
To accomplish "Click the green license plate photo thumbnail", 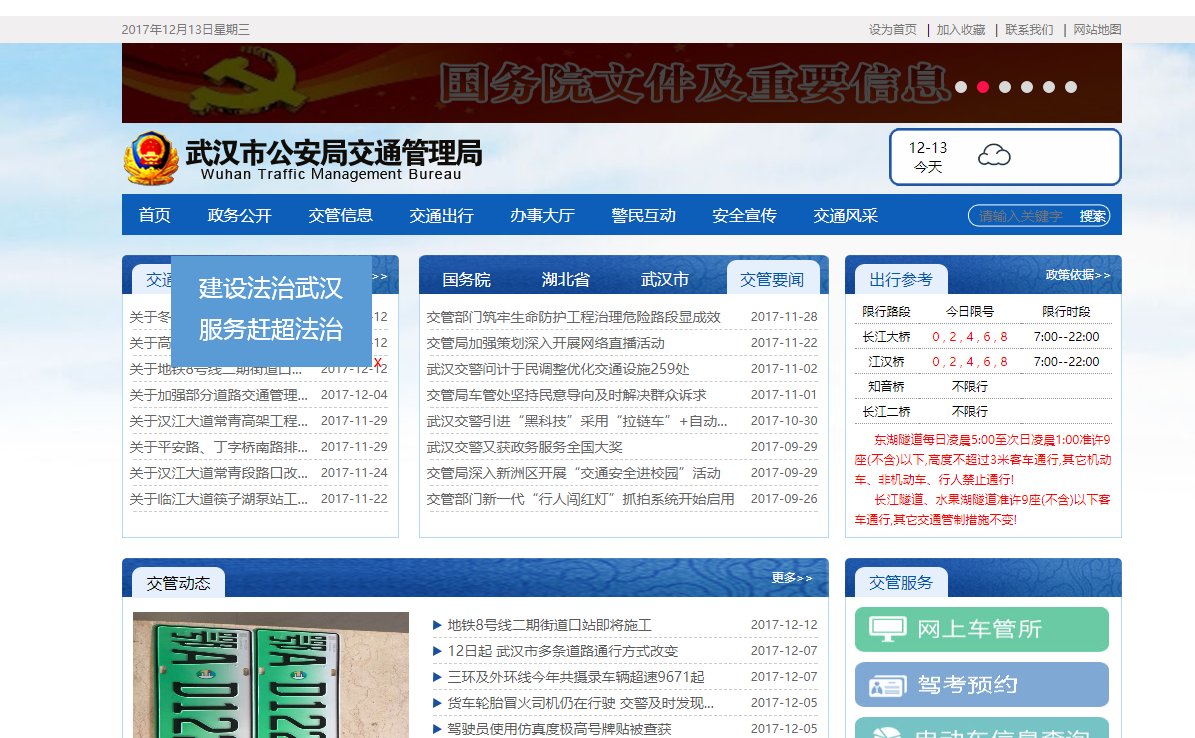I will [x=270, y=680].
